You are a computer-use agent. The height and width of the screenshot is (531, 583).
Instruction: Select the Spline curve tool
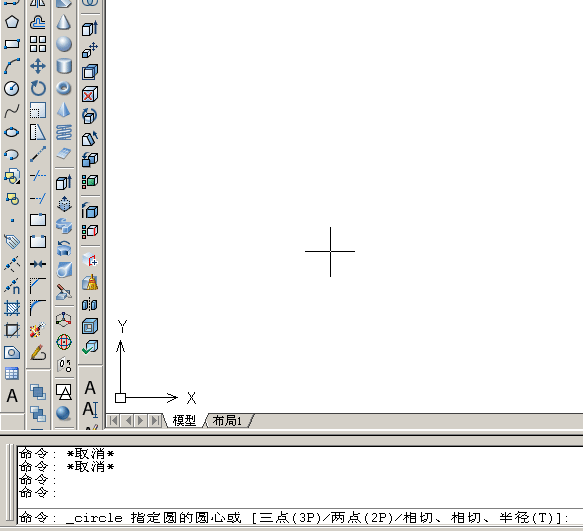(12, 110)
